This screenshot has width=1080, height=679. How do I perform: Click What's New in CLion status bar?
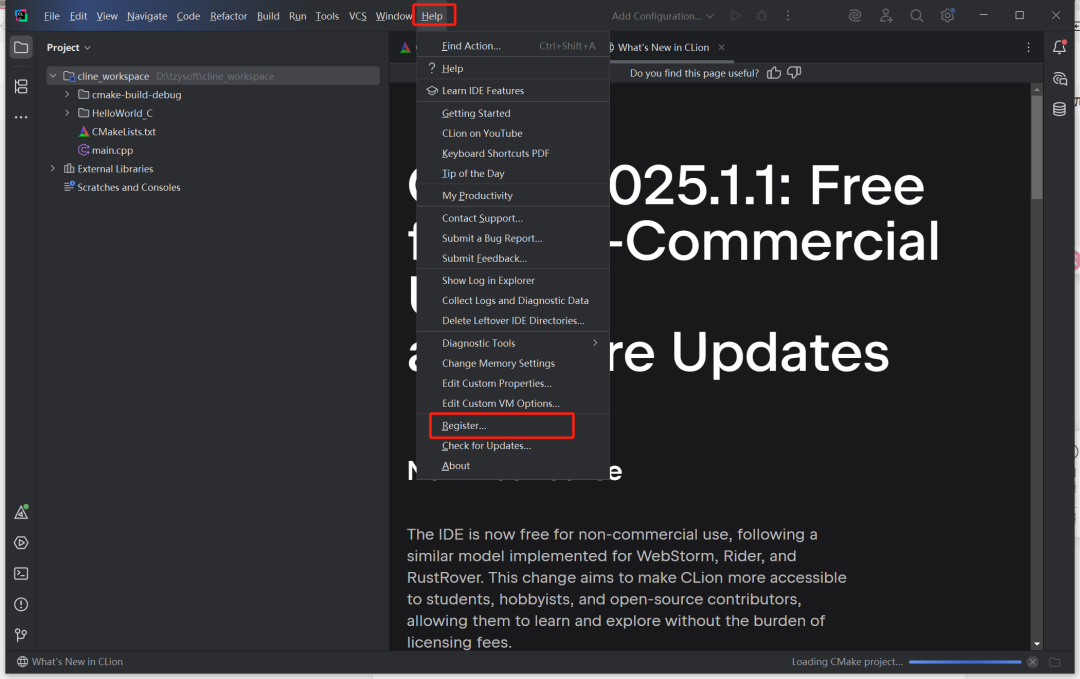tap(70, 662)
